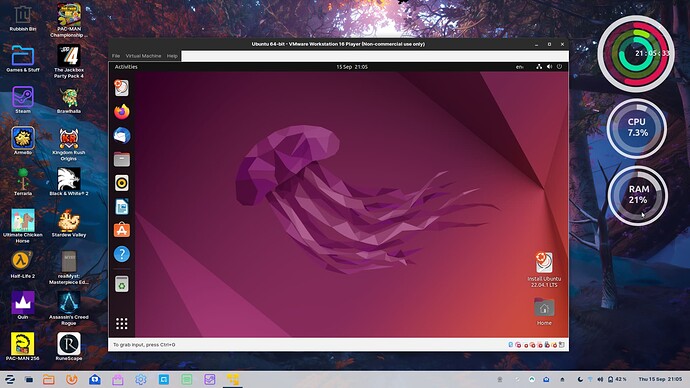Open the Help menu in VMware Player
690x388 pixels.
click(x=172, y=56)
